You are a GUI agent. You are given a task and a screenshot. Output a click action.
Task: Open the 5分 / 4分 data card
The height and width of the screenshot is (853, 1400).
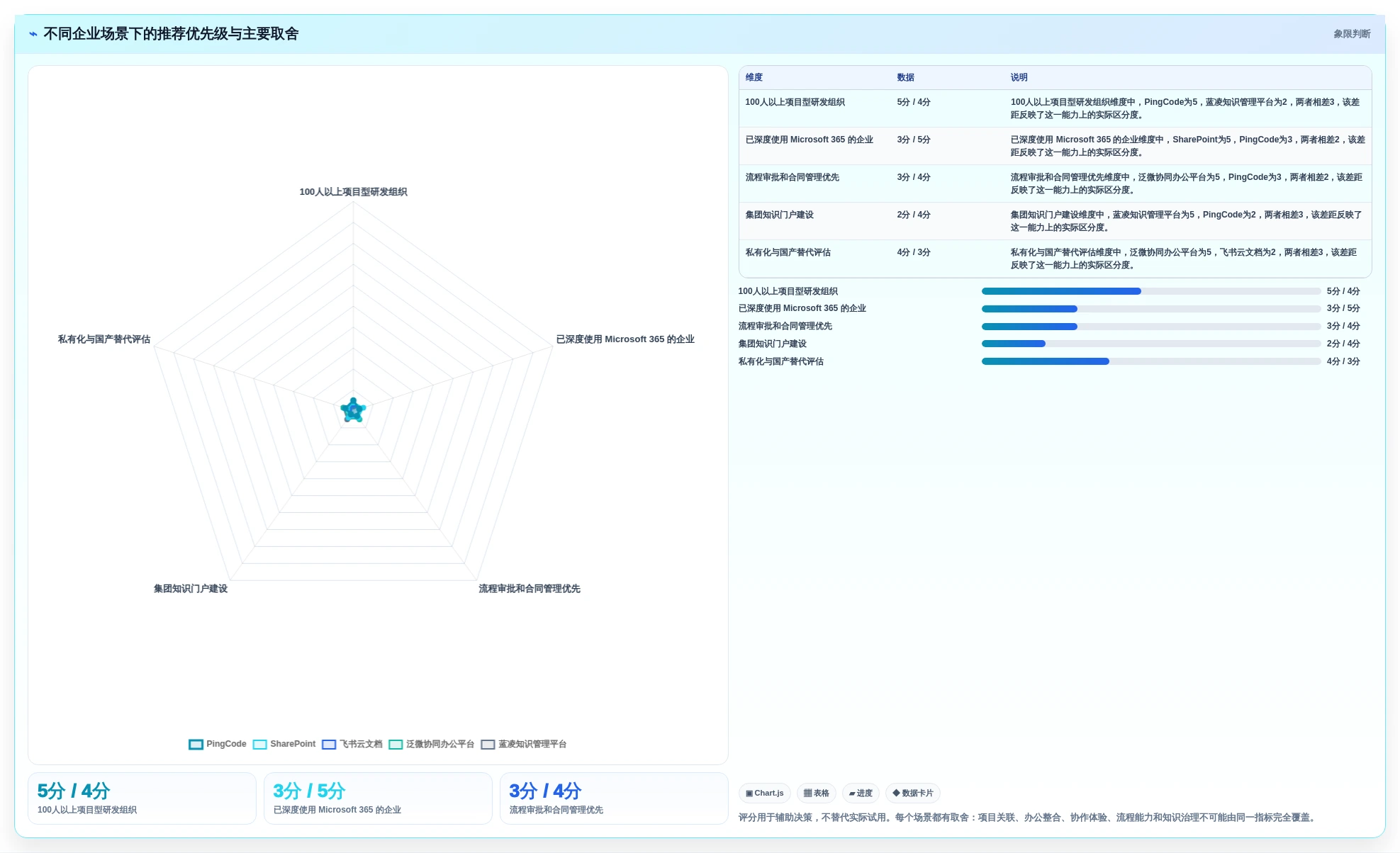142,798
